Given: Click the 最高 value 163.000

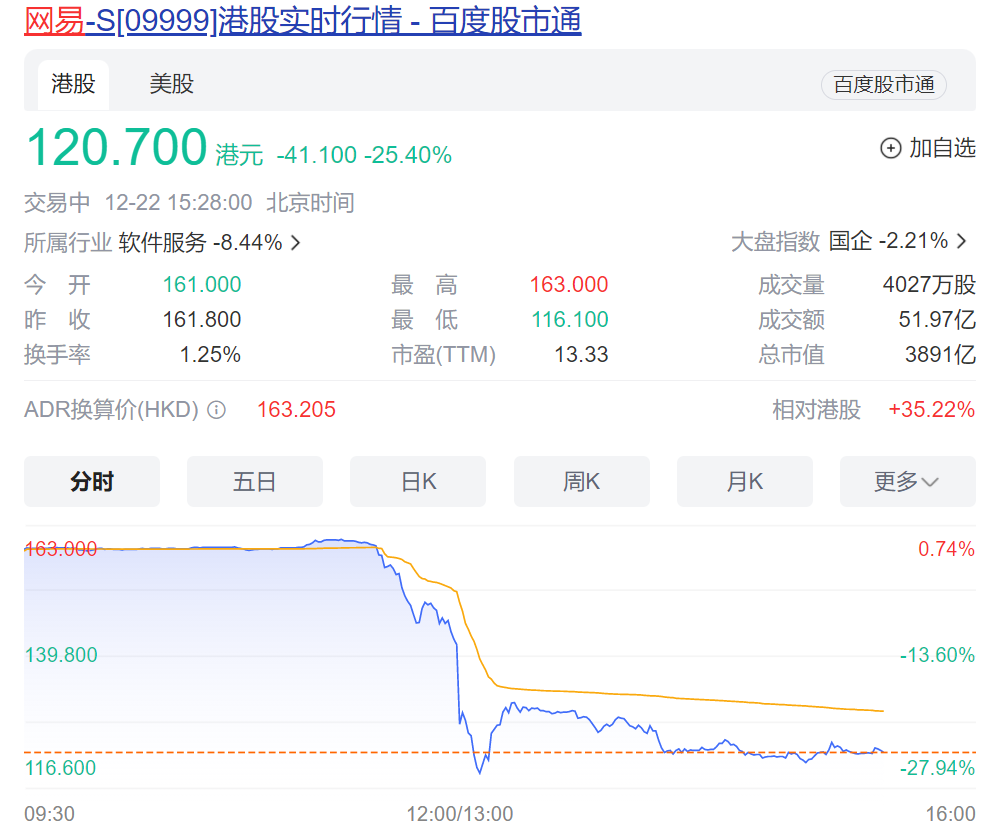Looking at the screenshot, I should pyautogui.click(x=569, y=284).
